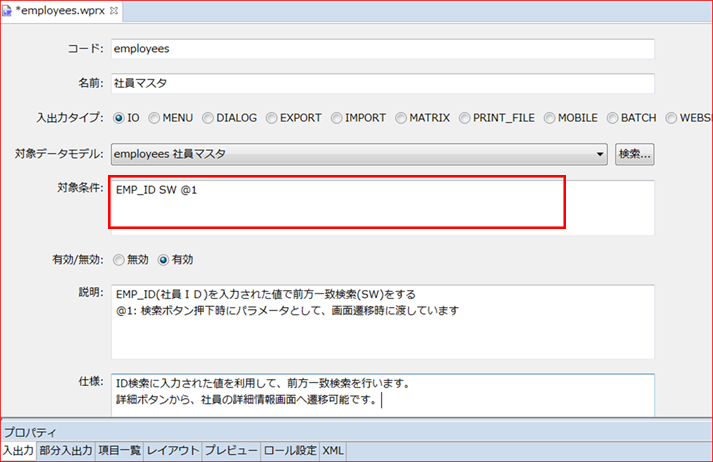The height and width of the screenshot is (462, 713).
Task: Set status to 無効 (disabled)
Action: click(x=119, y=259)
